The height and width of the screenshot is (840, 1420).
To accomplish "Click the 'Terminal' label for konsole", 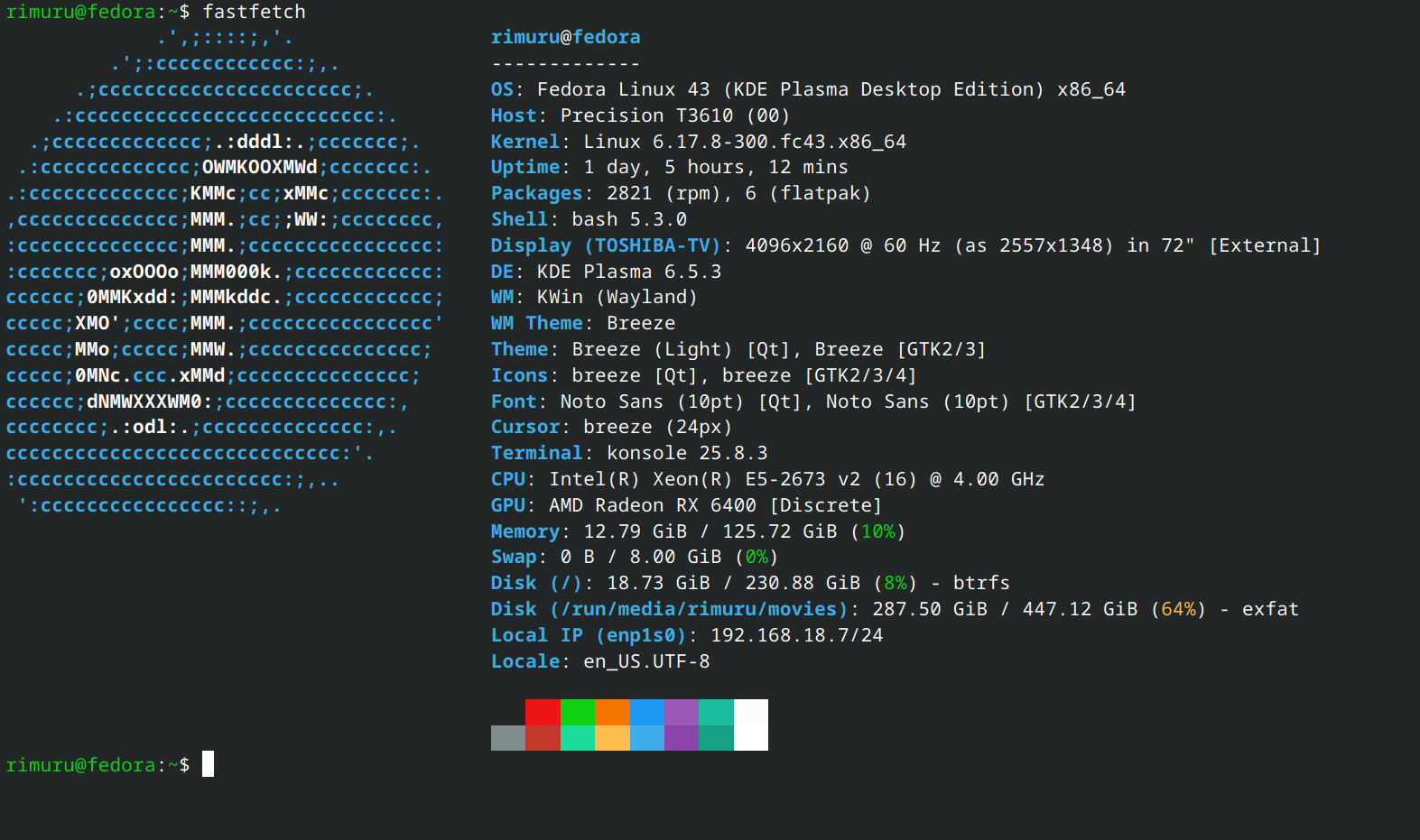I will click(x=536, y=453).
